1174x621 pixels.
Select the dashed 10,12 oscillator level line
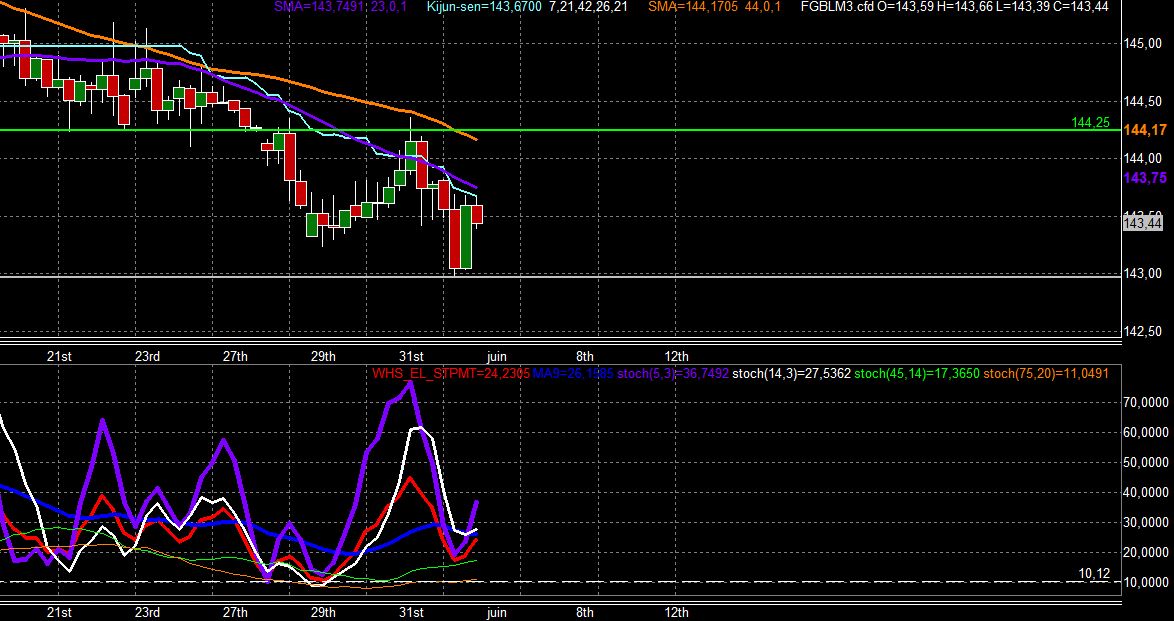point(561,581)
